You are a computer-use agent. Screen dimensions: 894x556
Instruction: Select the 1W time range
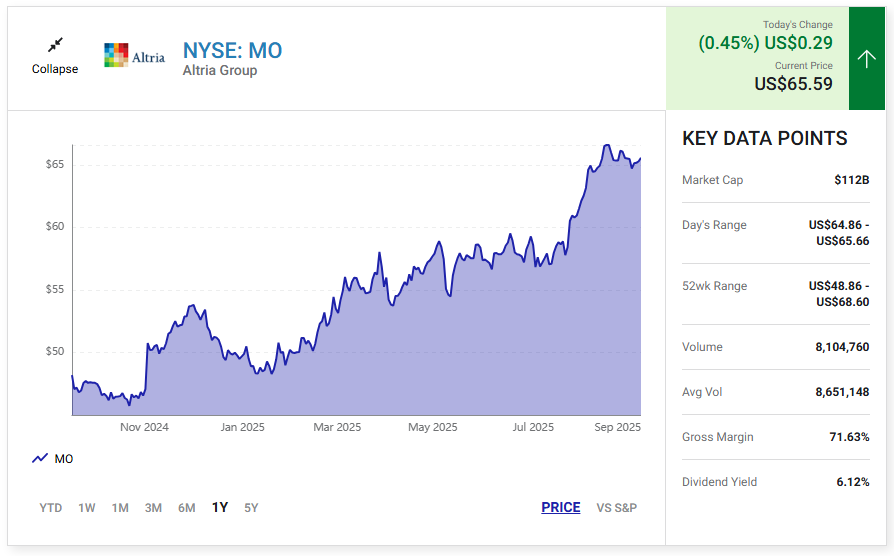(x=87, y=508)
